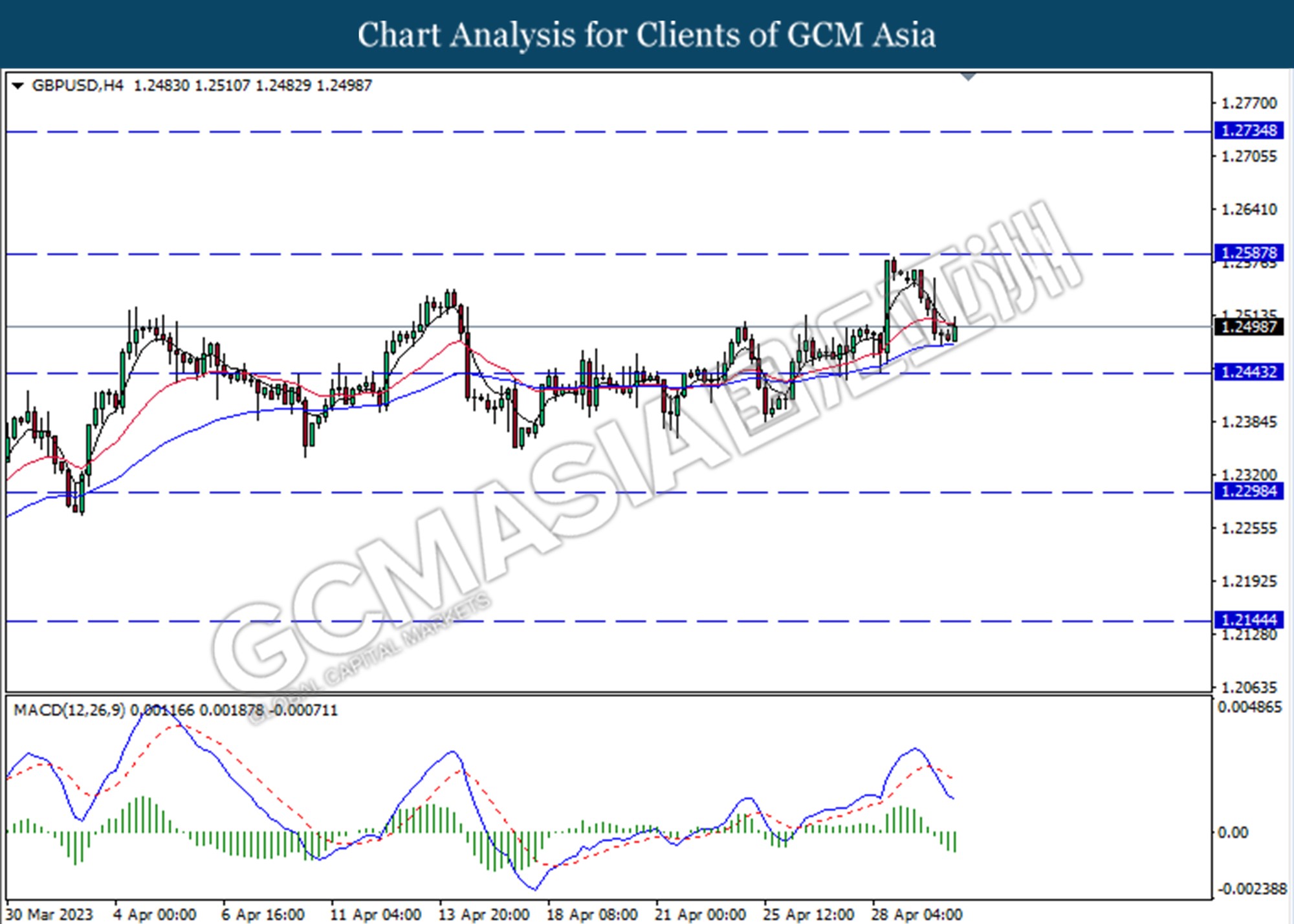Click the 1.26410 price axis value
Viewport: 1294px width, 924px height.
coord(1249,209)
